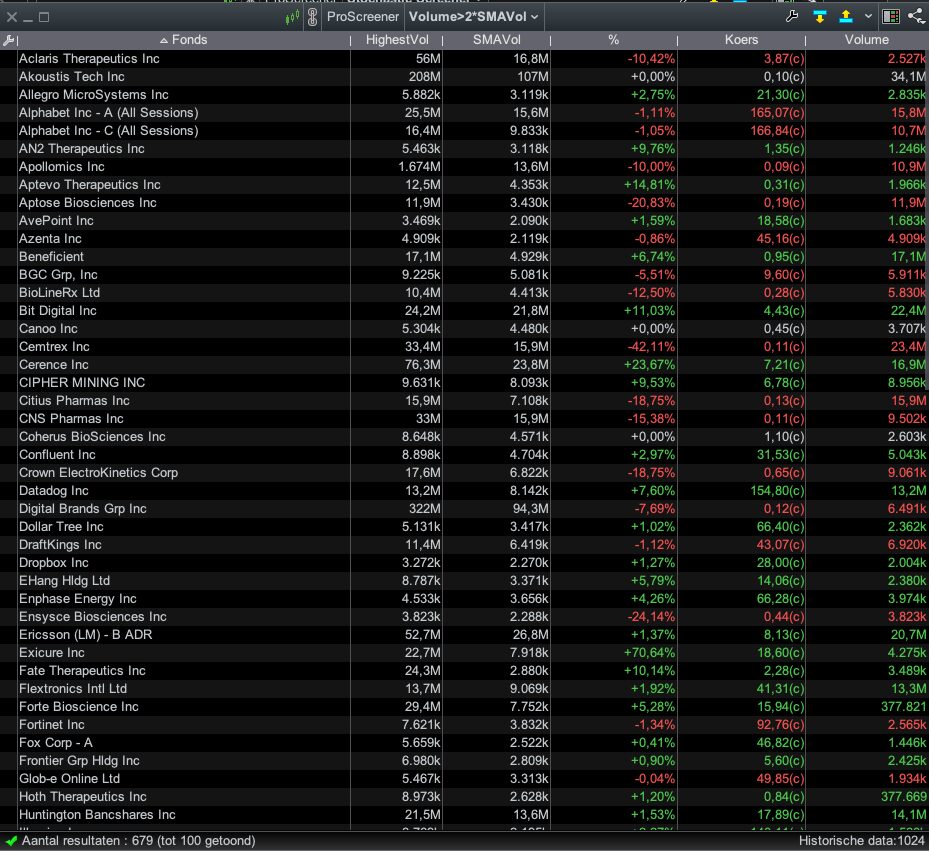929x851 pixels.
Task: Select the CNS Pharmas Inc row
Action: tap(464, 418)
